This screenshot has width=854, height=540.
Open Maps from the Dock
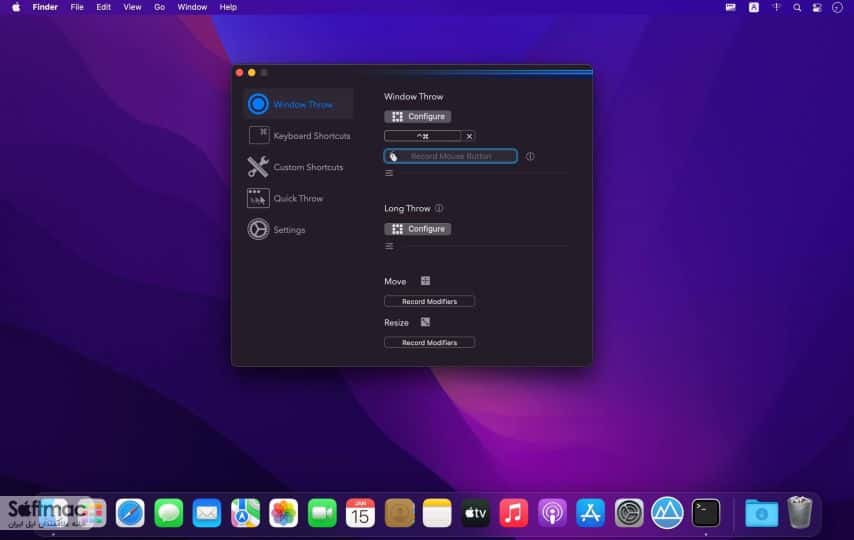pos(245,513)
